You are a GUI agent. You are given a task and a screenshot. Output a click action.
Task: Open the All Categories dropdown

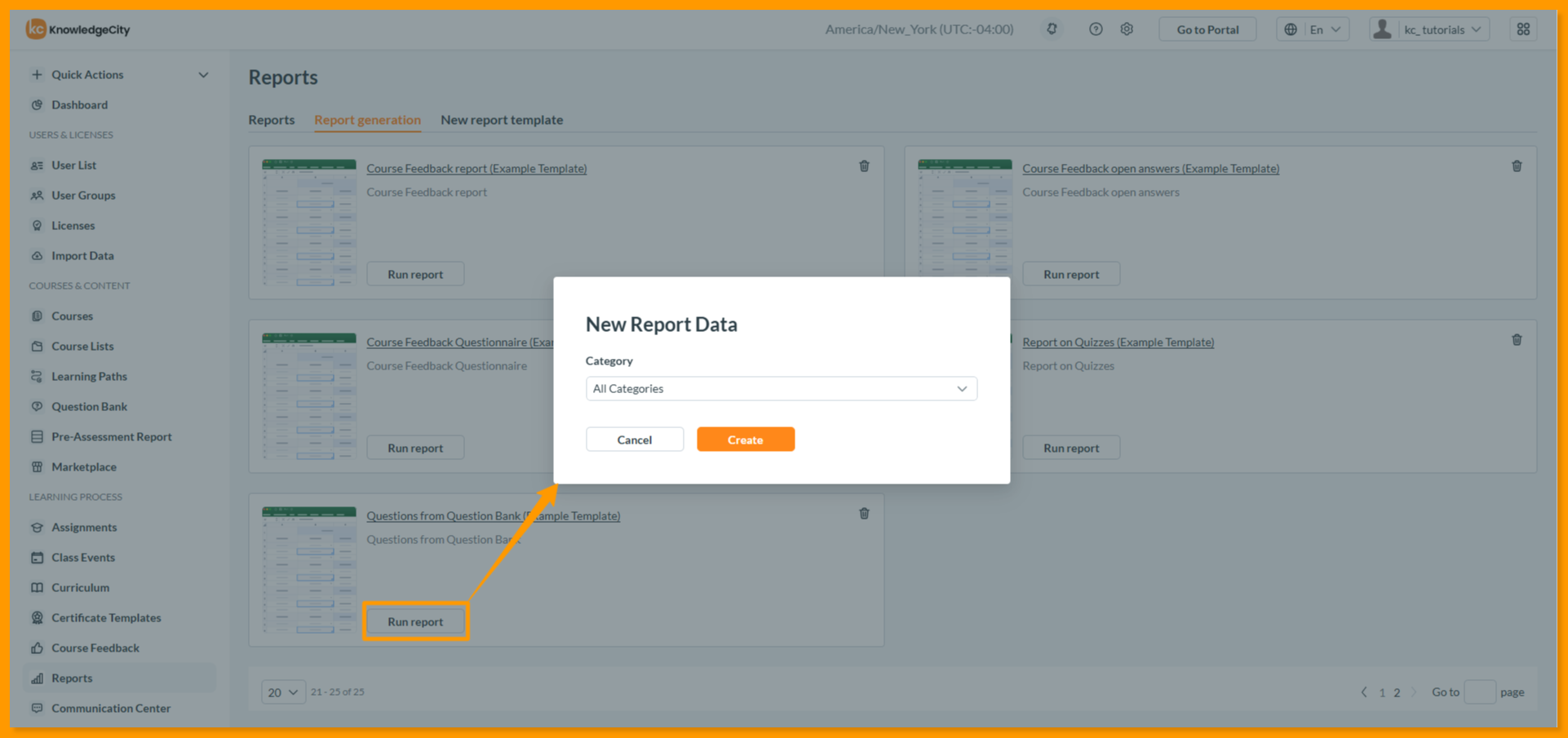tap(781, 389)
